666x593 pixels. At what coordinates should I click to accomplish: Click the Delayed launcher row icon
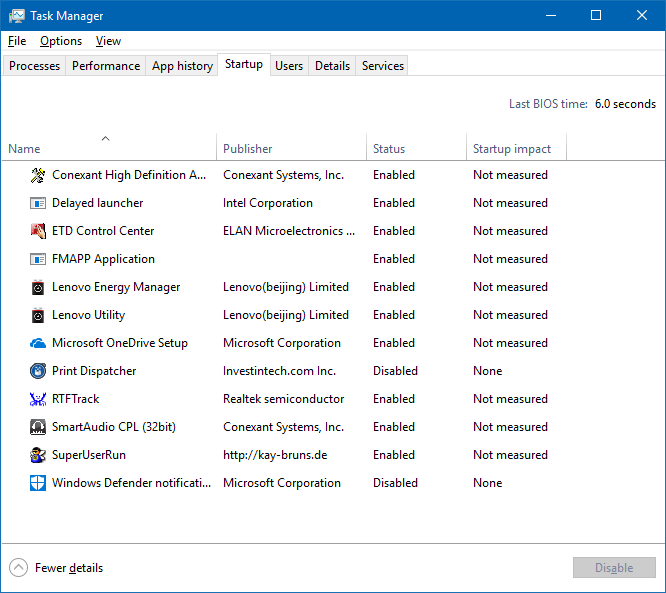pos(38,203)
